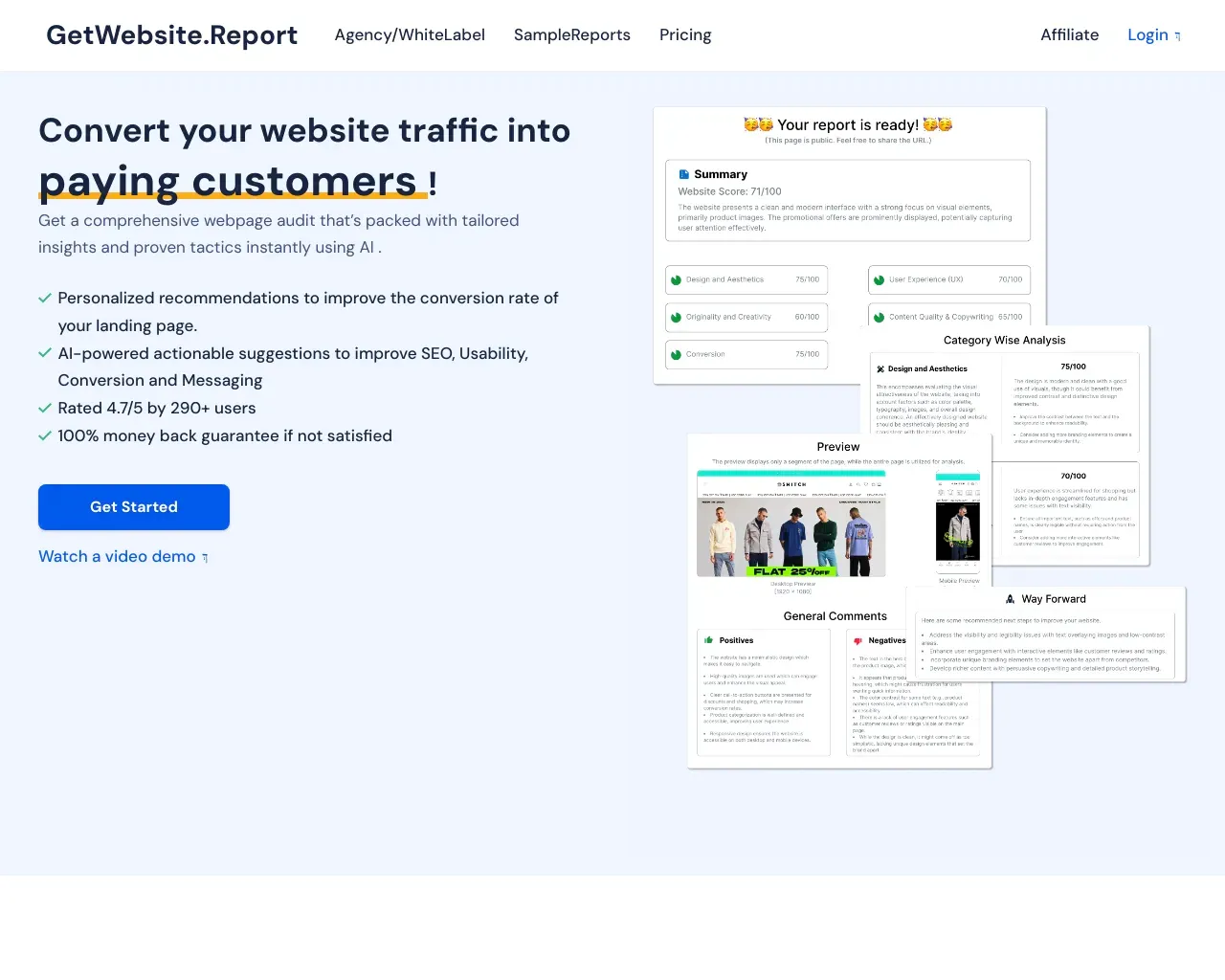1225x980 pixels.
Task: Click the "Website Score: 71/100" text
Action: (x=730, y=191)
